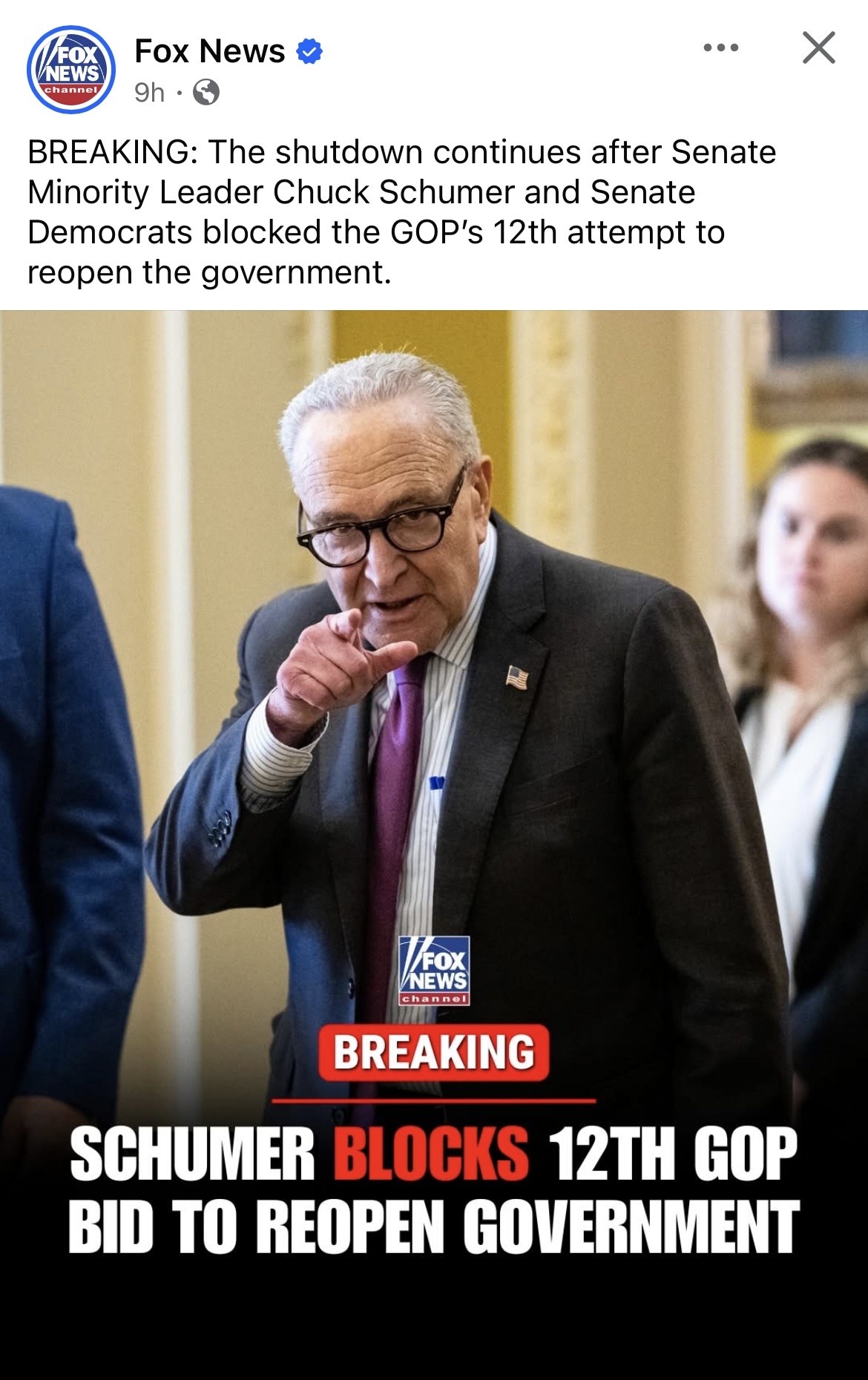Open the Fox News page name link
This screenshot has width=868, height=1380.
210,51
